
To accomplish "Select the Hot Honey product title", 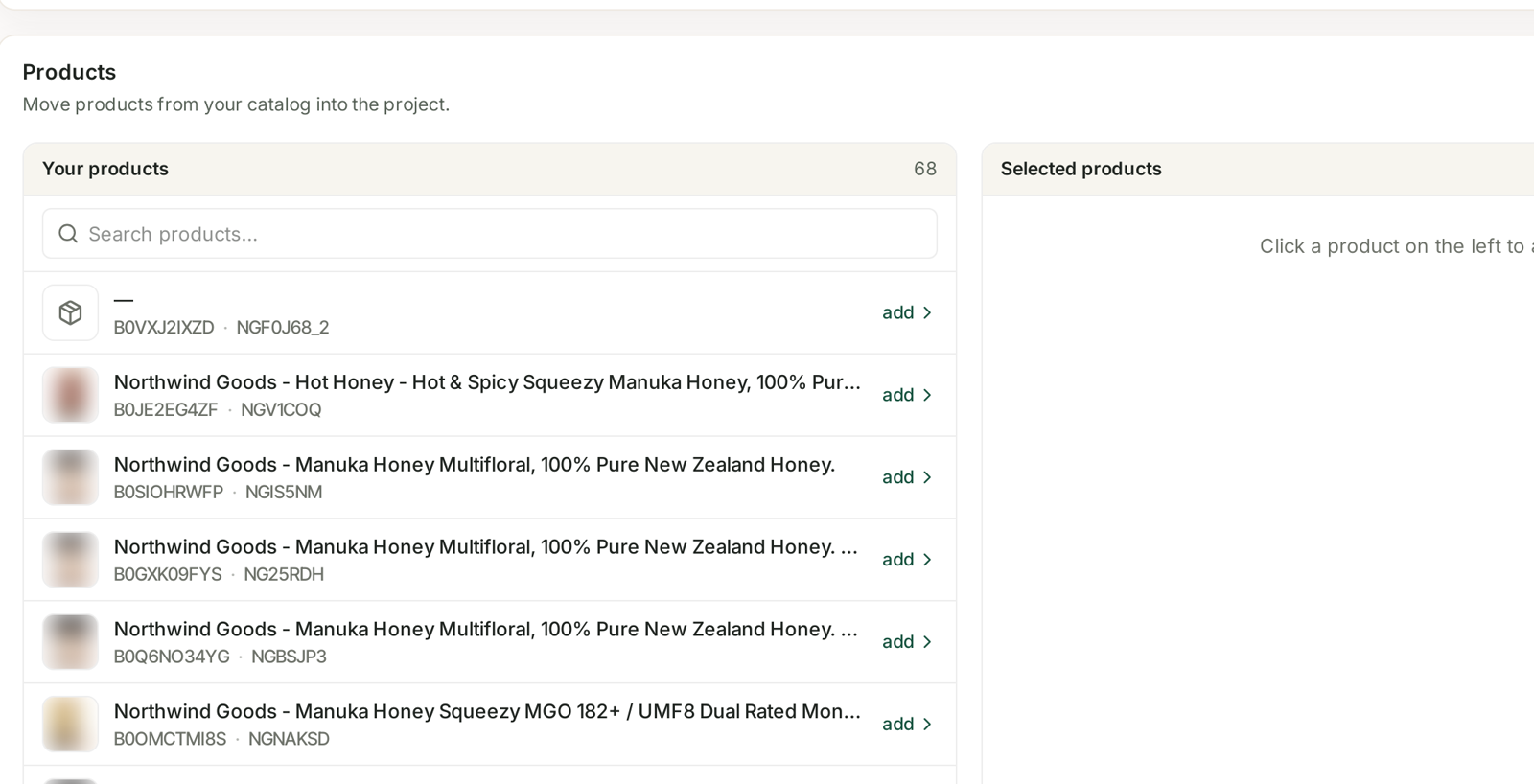I will pos(487,382).
